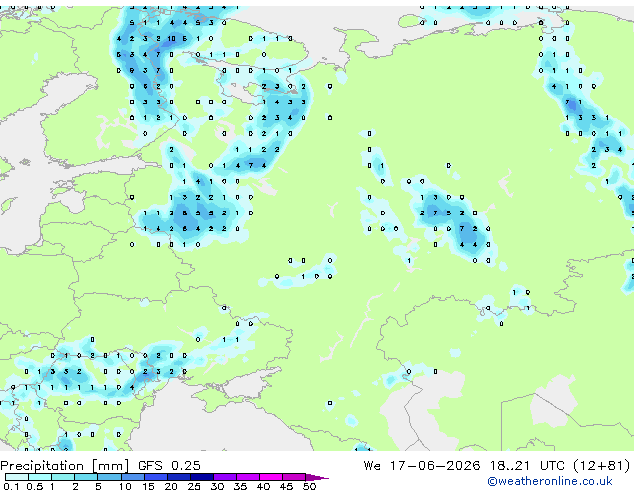Screen dimensions: 634x490
Task: Pick the 25 to 30 mm dark navy swatch
Action: click(202, 477)
